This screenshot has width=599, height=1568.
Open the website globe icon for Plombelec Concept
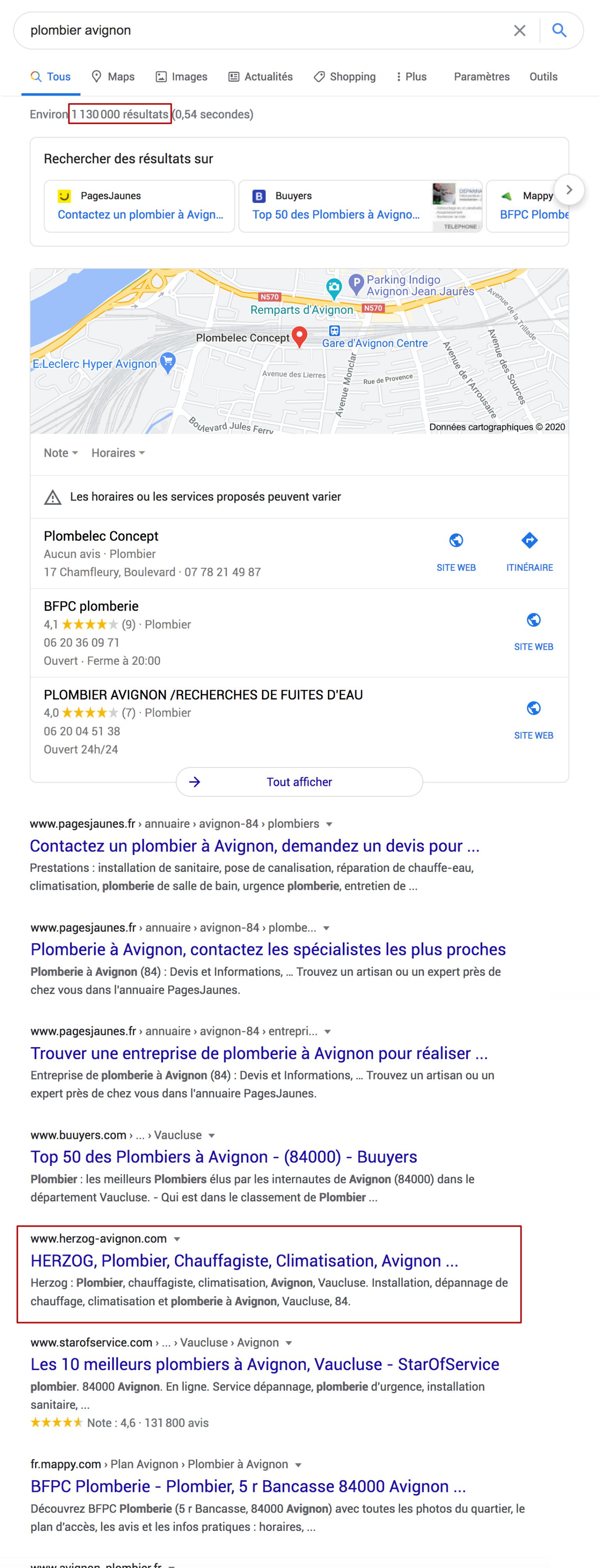point(456,540)
